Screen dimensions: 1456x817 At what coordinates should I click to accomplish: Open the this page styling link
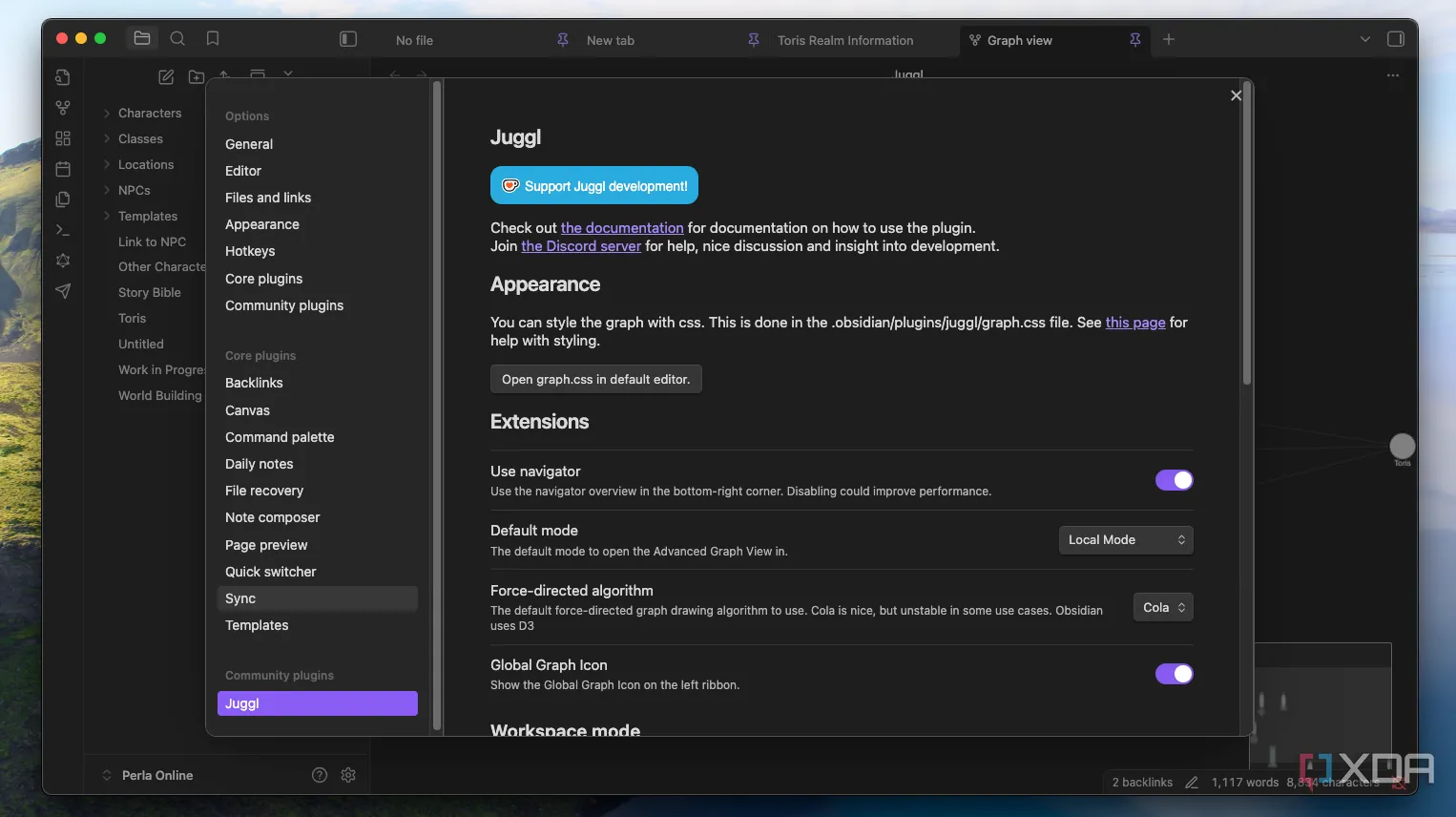[1135, 323]
